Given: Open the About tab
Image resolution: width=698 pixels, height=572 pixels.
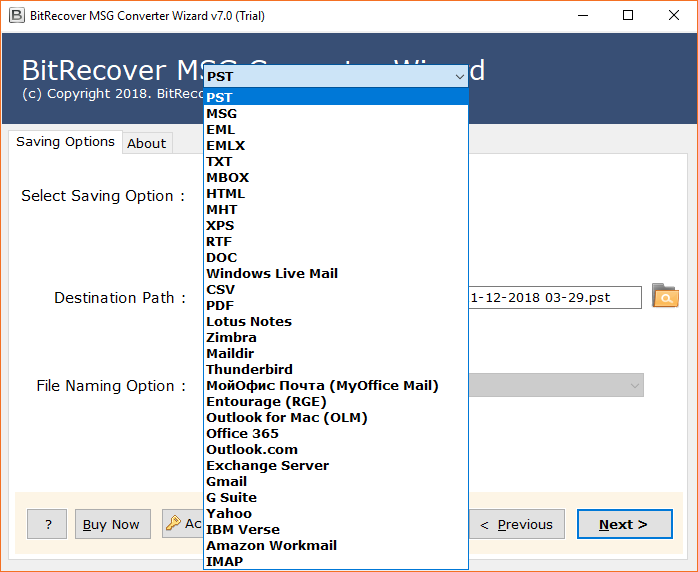Looking at the screenshot, I should [147, 144].
